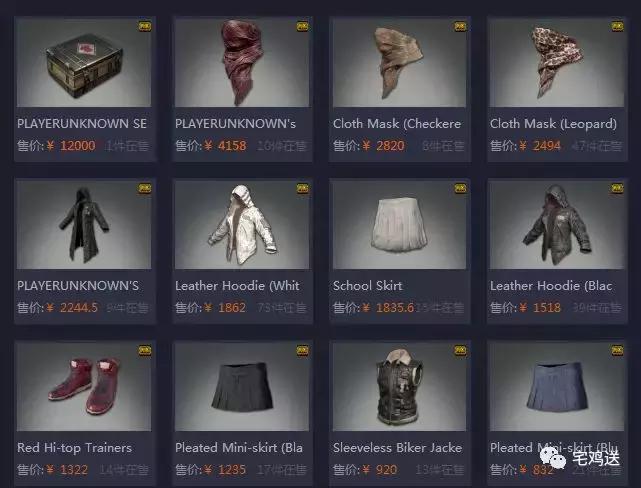This screenshot has height=488, width=641.
Task: Choose the Leather Hoodie (Black) image
Action: coord(557,224)
